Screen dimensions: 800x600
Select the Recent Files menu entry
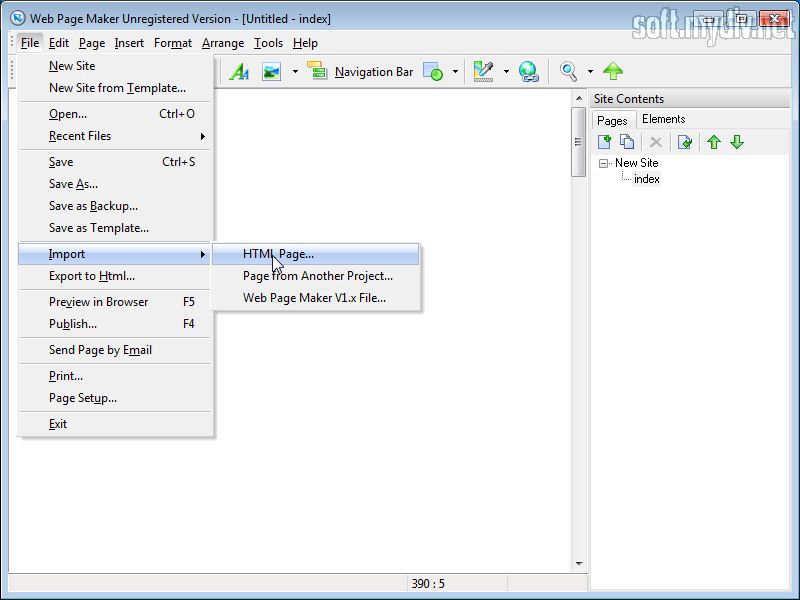(x=115, y=136)
